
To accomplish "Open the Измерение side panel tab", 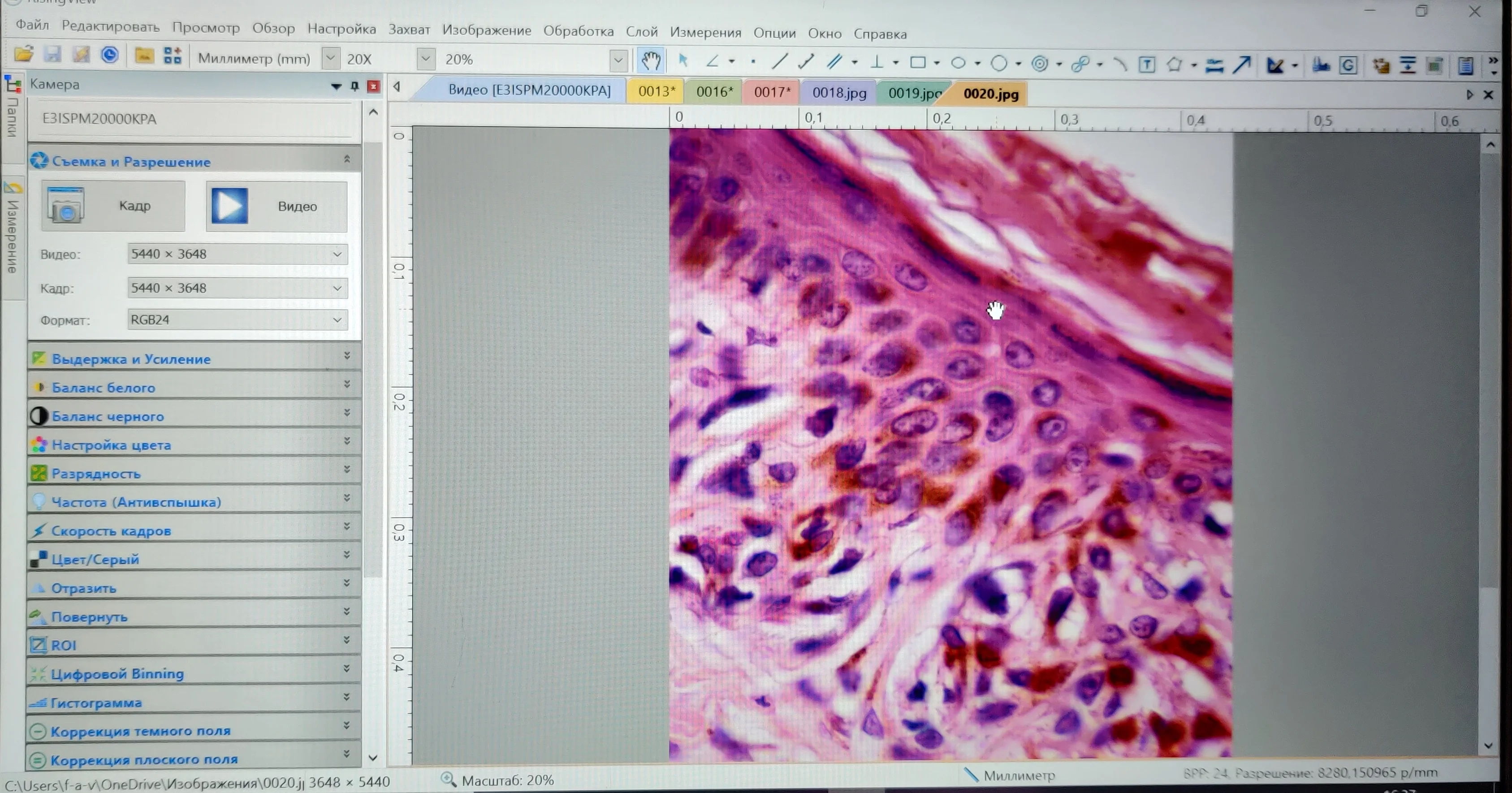I will pos(13,235).
